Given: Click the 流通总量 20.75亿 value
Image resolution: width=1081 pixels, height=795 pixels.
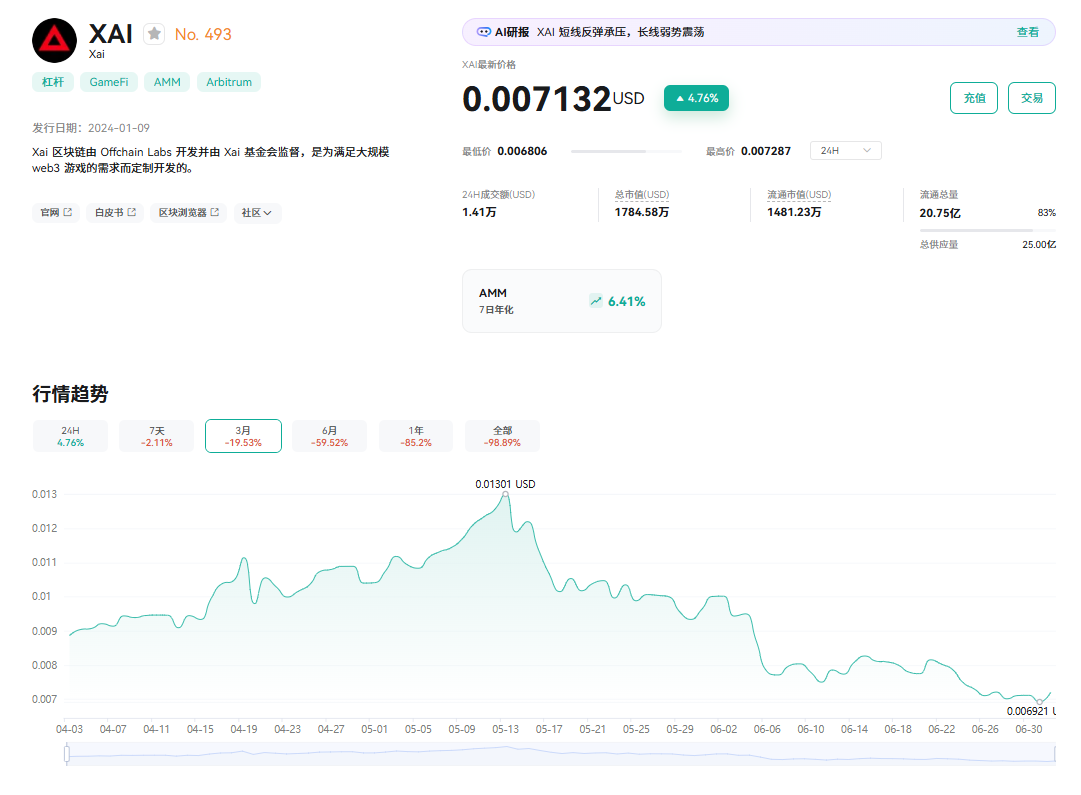Looking at the screenshot, I should point(940,213).
